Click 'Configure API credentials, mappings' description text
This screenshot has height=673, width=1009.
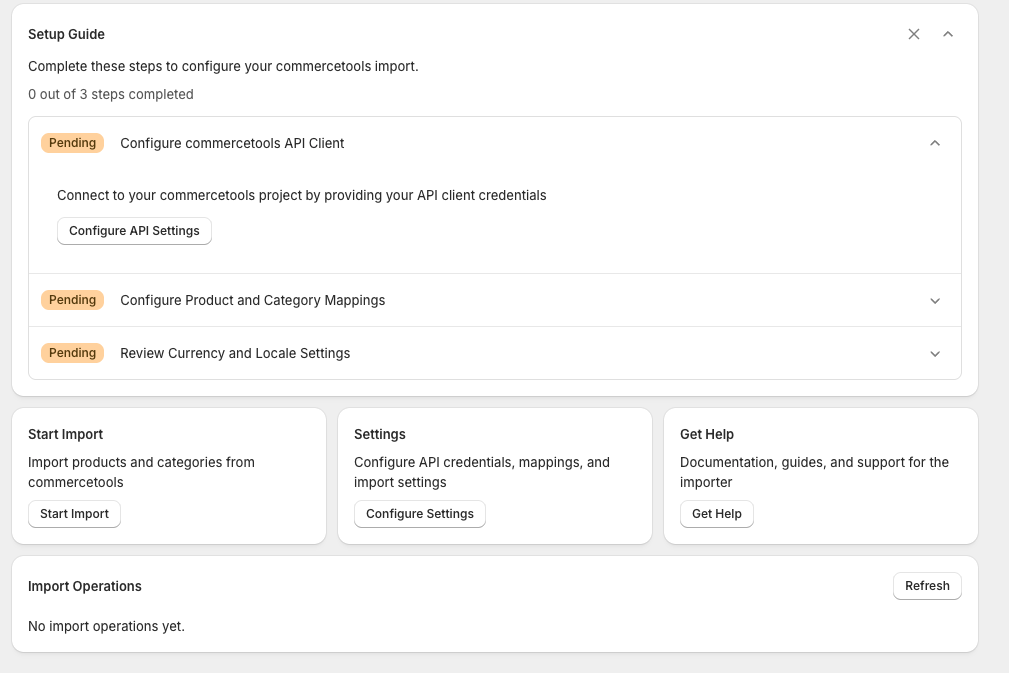click(482, 472)
